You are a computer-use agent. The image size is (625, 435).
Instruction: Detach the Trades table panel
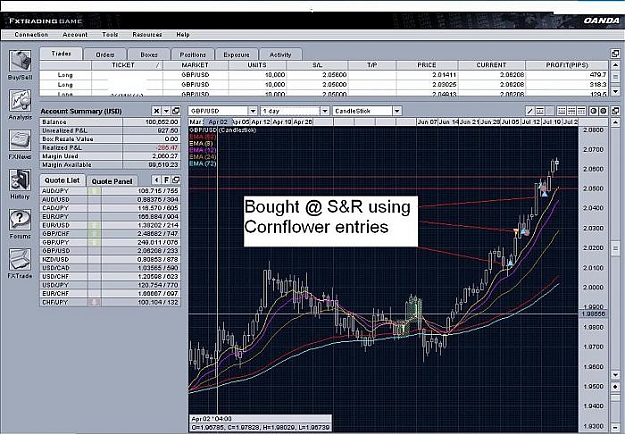pos(615,53)
